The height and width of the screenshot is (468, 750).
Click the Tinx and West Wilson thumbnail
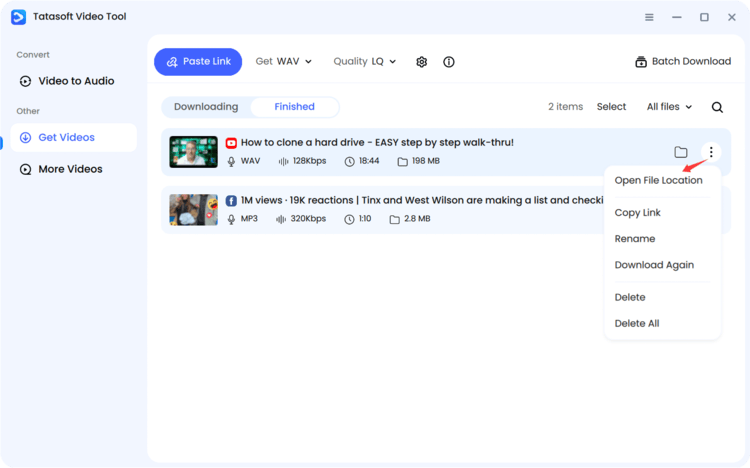(193, 210)
